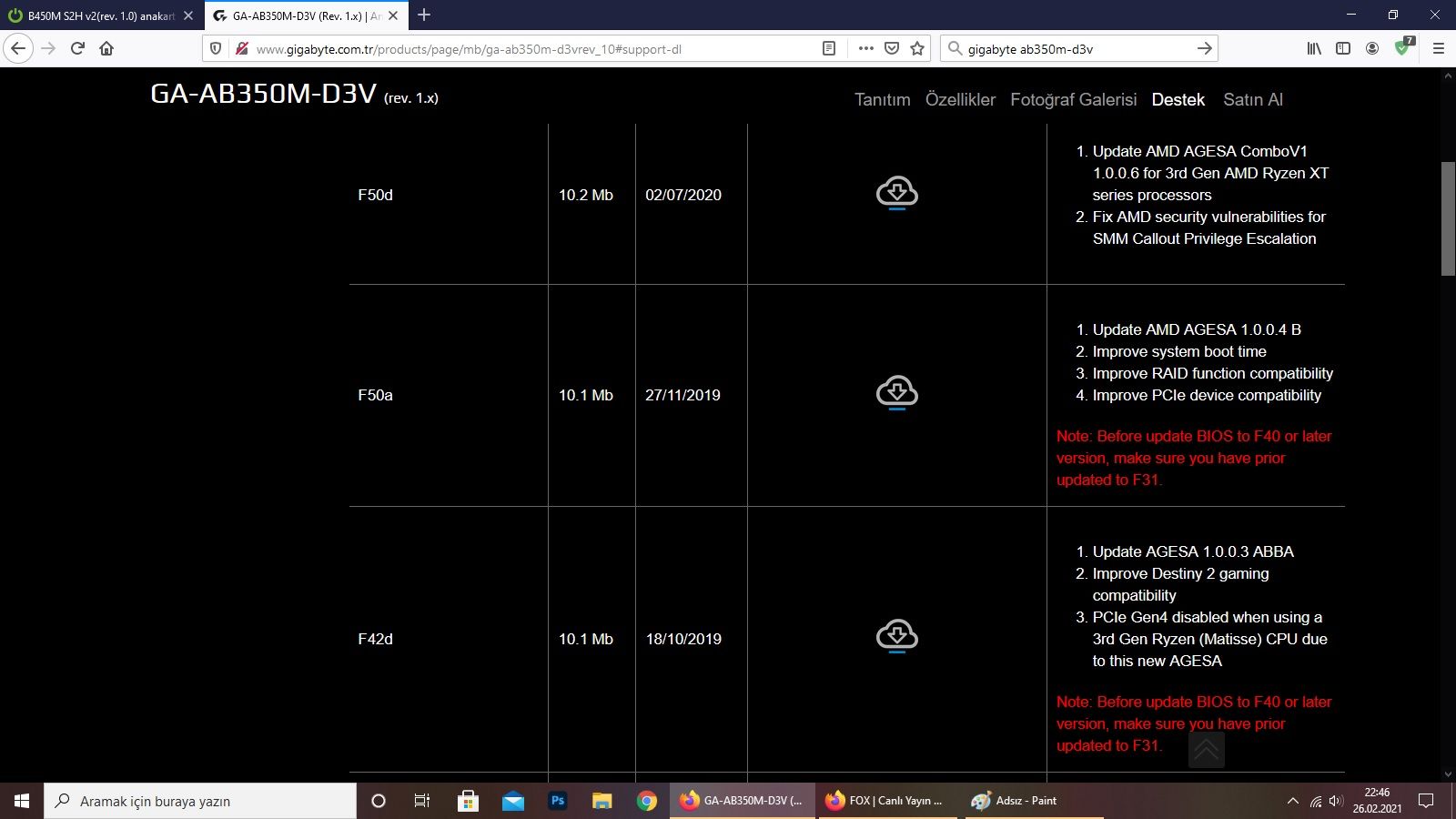Close the B450M S2H tab

pos(188,15)
